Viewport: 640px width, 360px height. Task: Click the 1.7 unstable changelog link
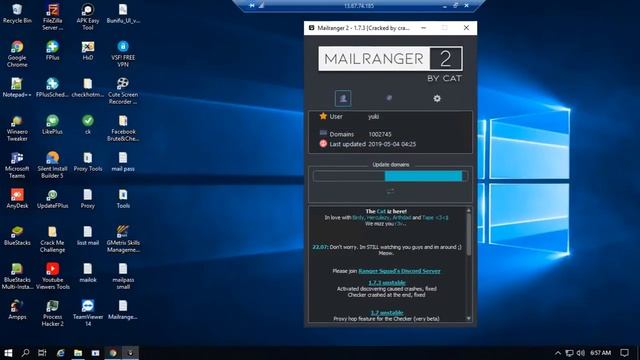[387, 313]
